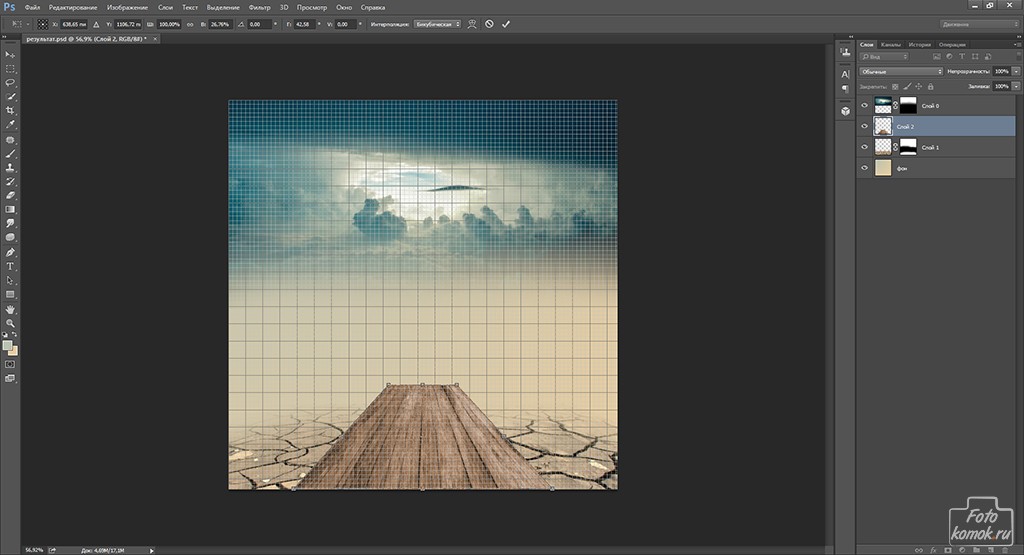
Task: Select the Zoom tool in toolbox
Action: pyautogui.click(x=11, y=323)
